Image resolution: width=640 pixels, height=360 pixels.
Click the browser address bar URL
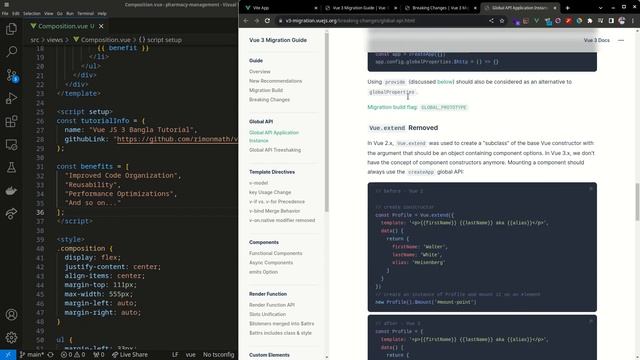click(x=350, y=20)
